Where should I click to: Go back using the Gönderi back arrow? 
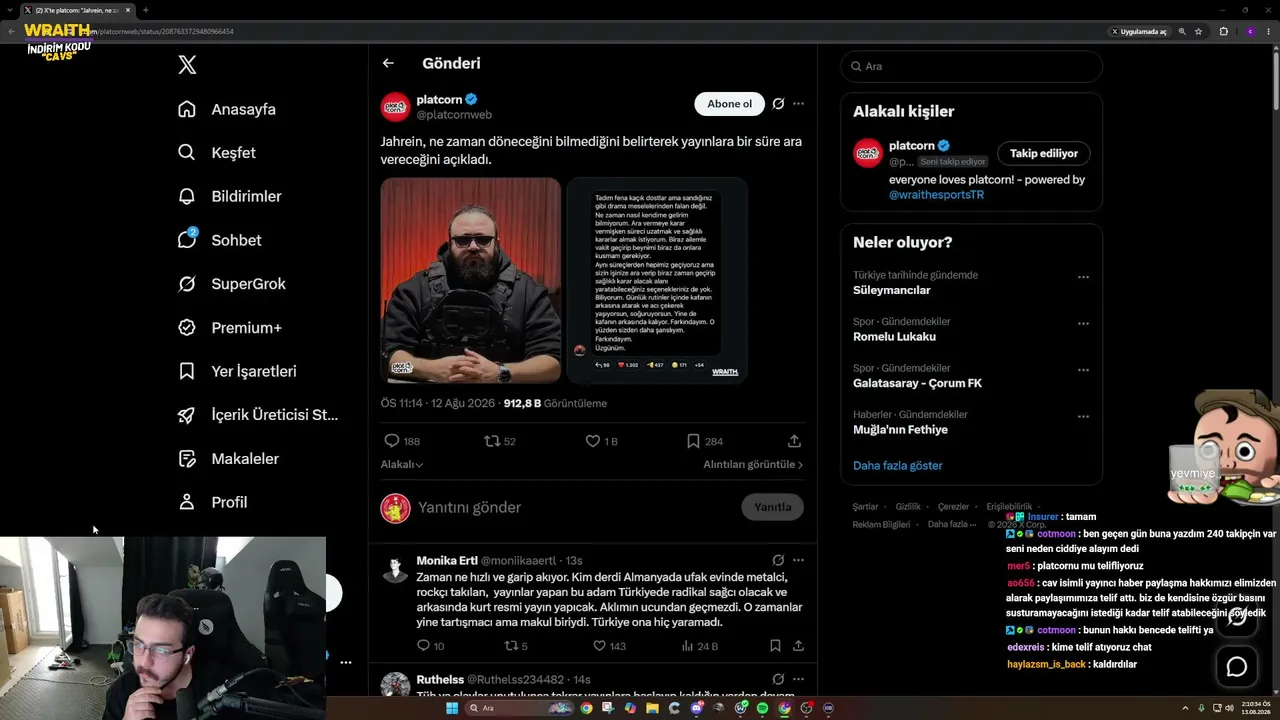click(388, 63)
